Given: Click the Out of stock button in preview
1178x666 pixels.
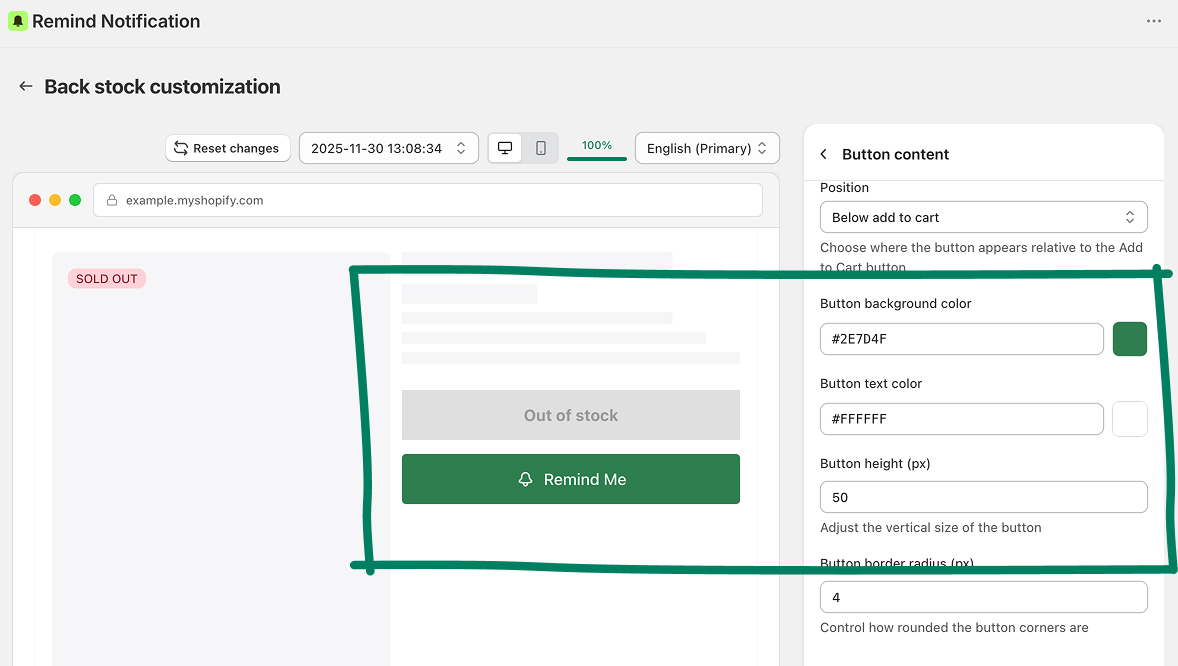Looking at the screenshot, I should pyautogui.click(x=570, y=415).
